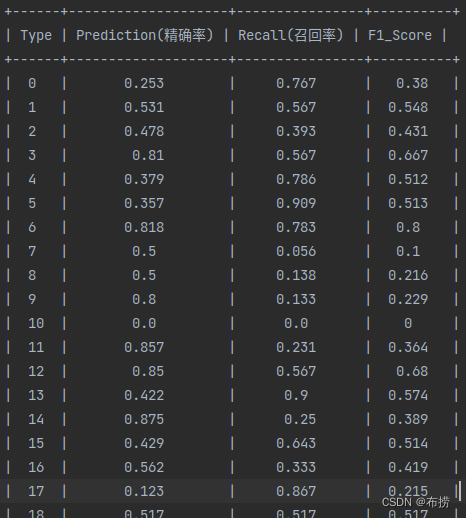Click the Type column header

[x=36, y=35]
